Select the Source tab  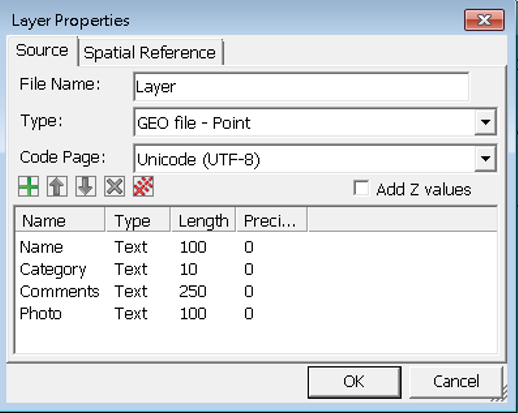(x=42, y=51)
